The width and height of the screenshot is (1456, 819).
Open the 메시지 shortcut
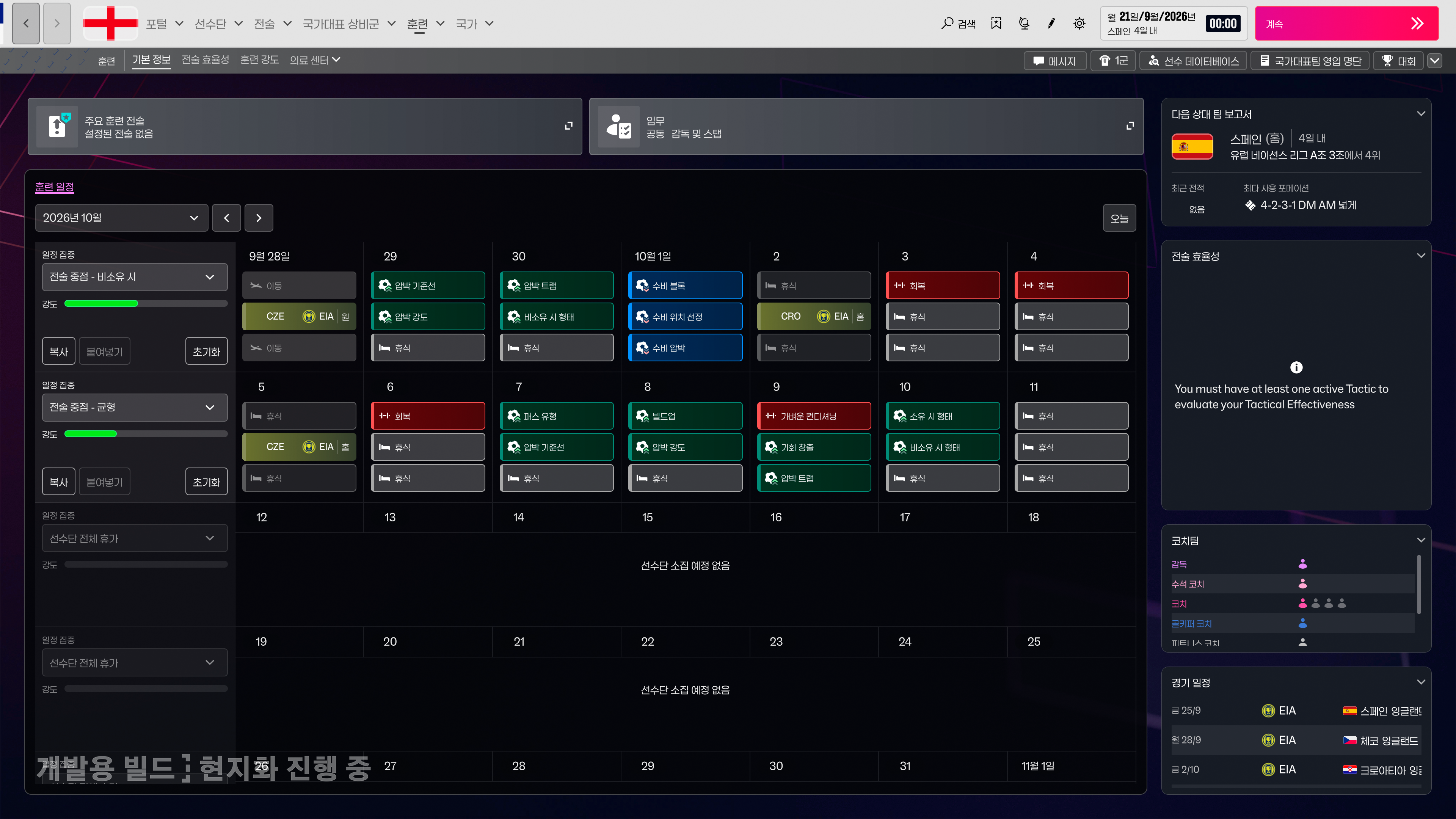click(x=1055, y=61)
